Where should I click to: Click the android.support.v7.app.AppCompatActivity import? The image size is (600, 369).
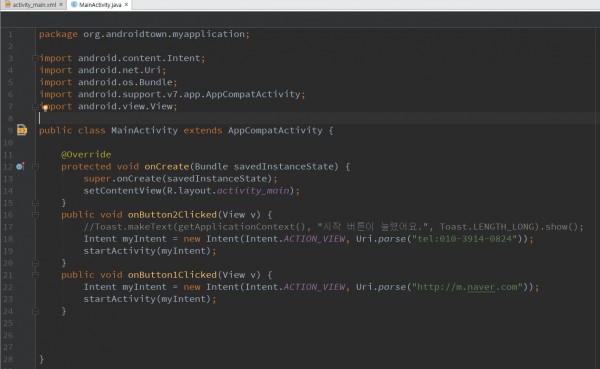[x=189, y=94]
